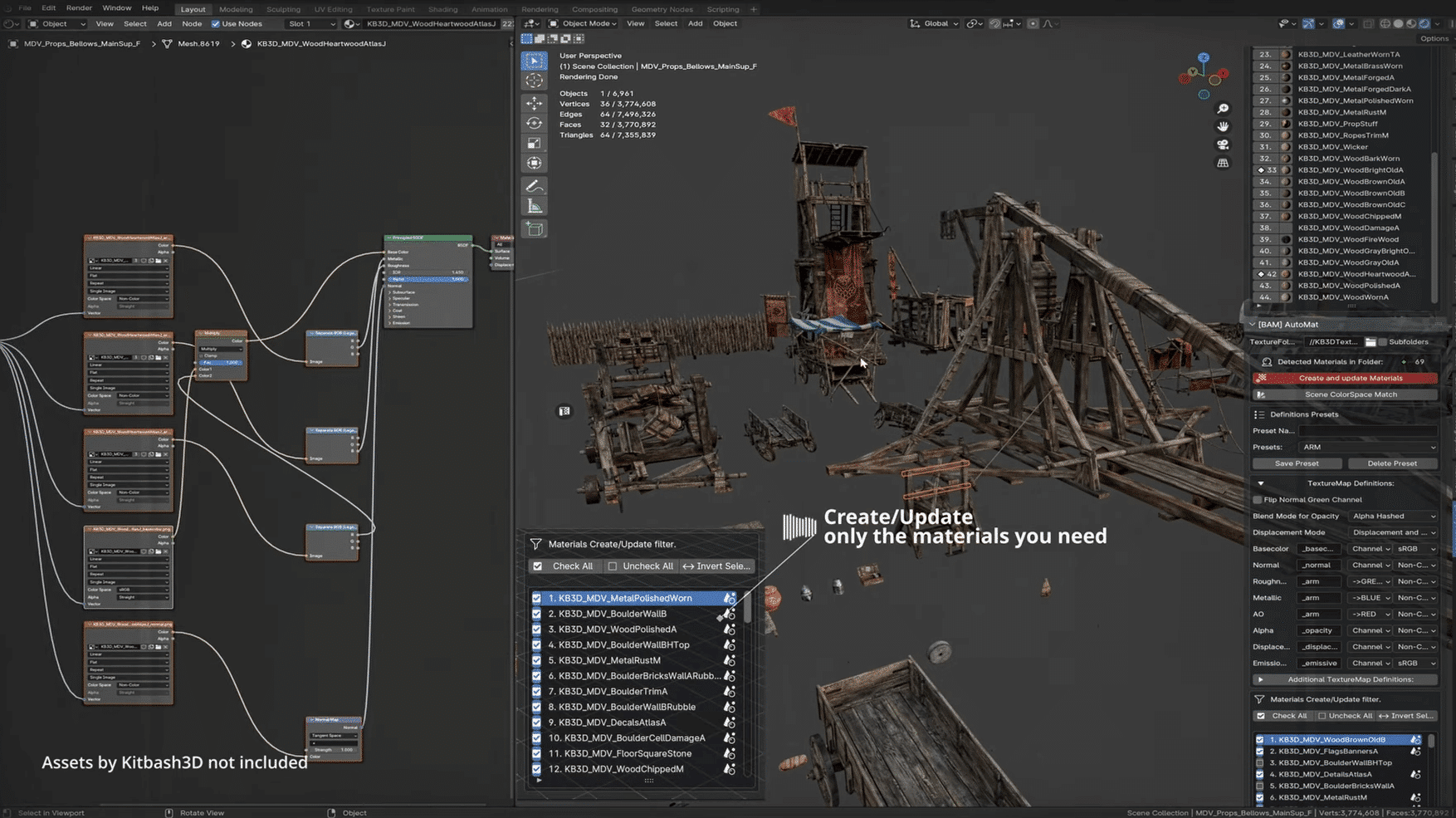The width and height of the screenshot is (1456, 818).
Task: Pick the Annotate pencil tool
Action: coord(534,186)
